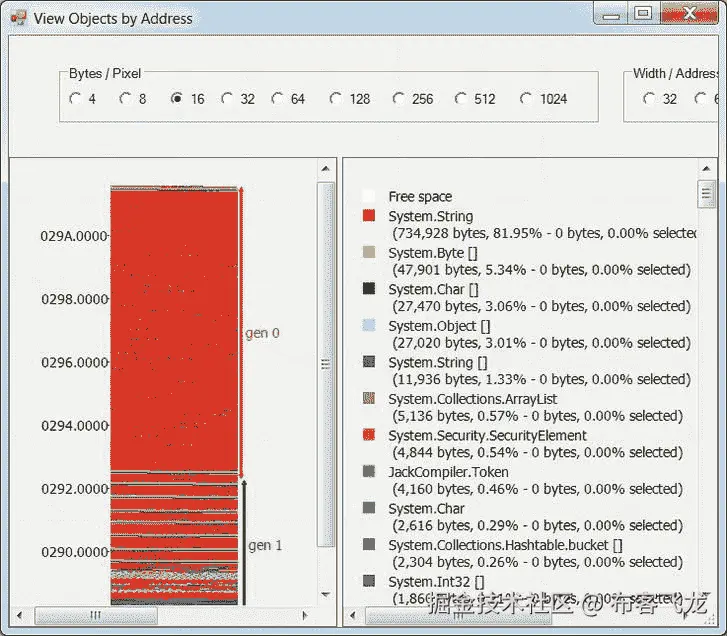The width and height of the screenshot is (727, 636).
Task: Click the 029A.0000 address label
Action: tap(74, 236)
